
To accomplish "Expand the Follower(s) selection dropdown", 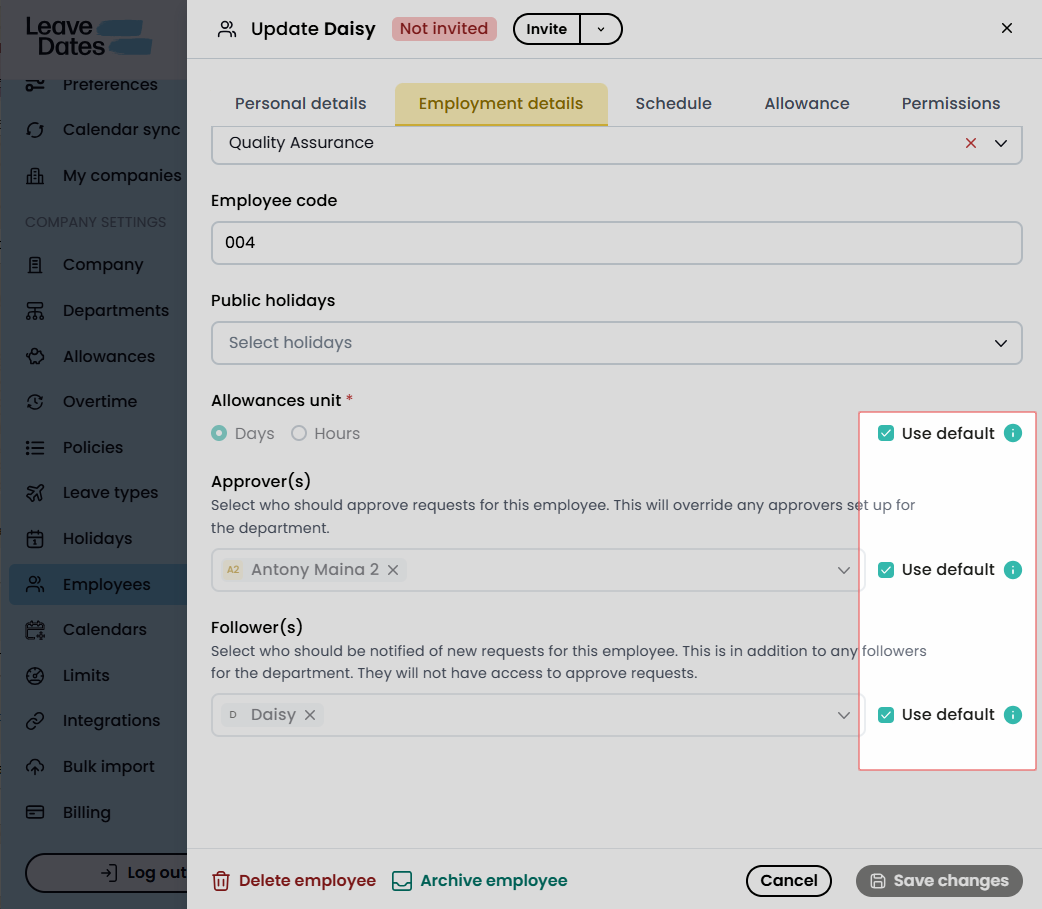I will [844, 715].
